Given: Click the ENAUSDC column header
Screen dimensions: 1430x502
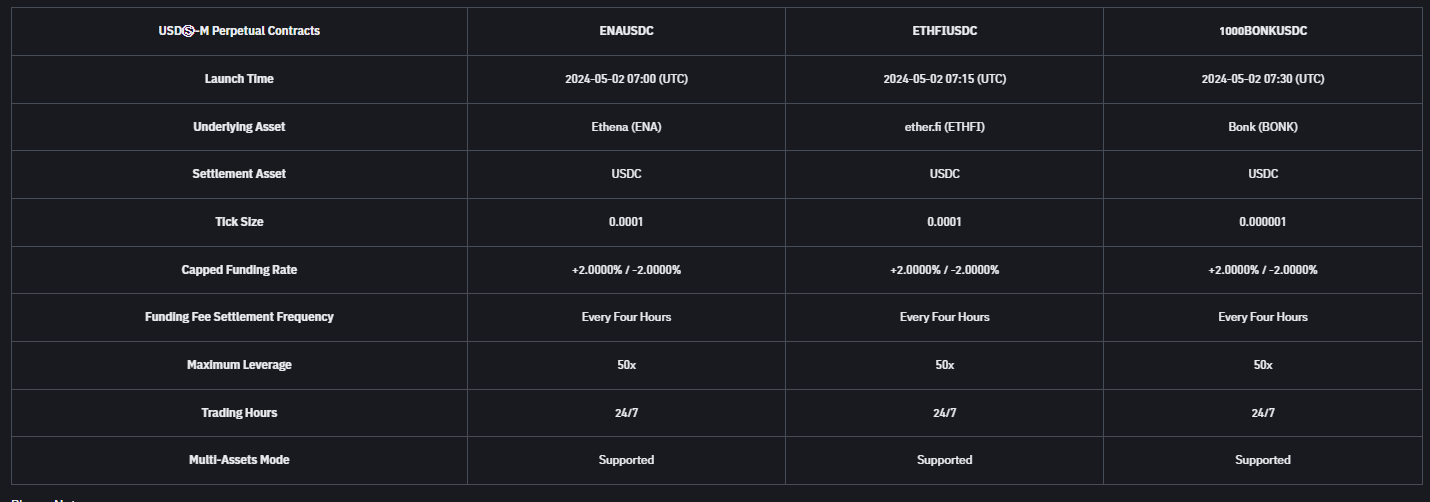Looking at the screenshot, I should [626, 31].
